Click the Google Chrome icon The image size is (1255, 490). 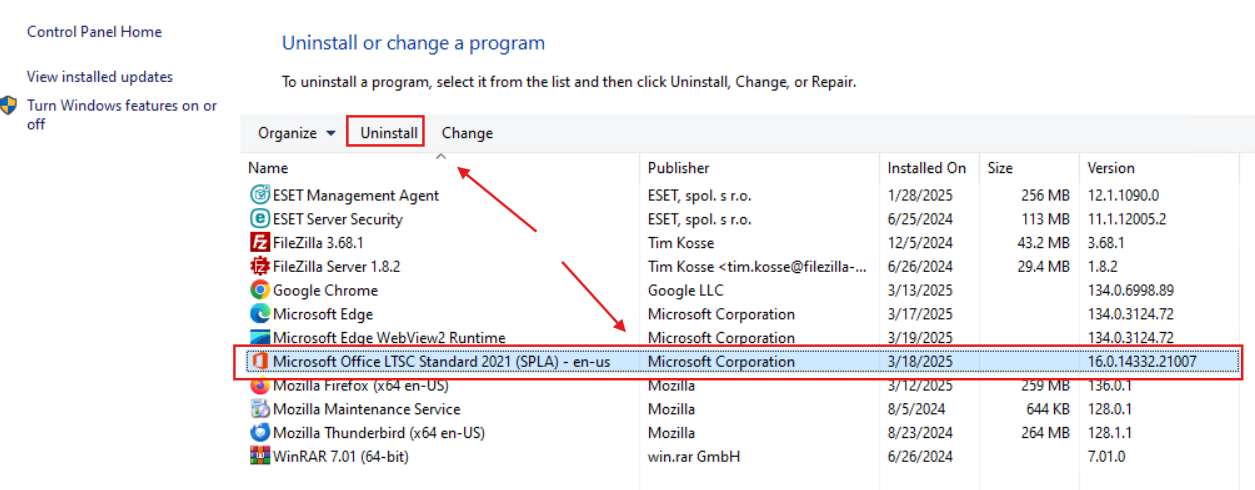[x=259, y=290]
